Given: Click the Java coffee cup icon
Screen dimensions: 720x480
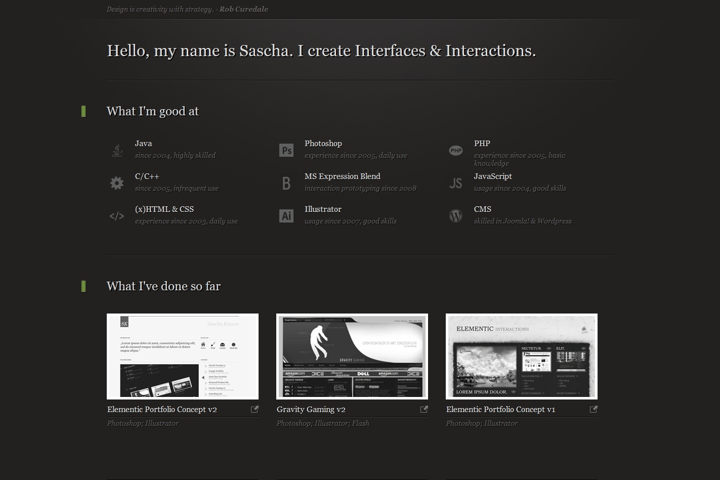Looking at the screenshot, I should pyautogui.click(x=117, y=150).
